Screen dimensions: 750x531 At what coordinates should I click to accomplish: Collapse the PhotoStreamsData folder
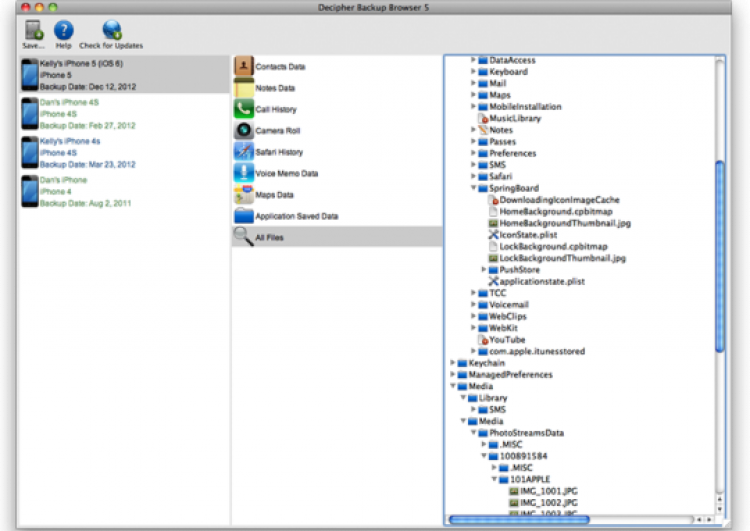(x=473, y=432)
